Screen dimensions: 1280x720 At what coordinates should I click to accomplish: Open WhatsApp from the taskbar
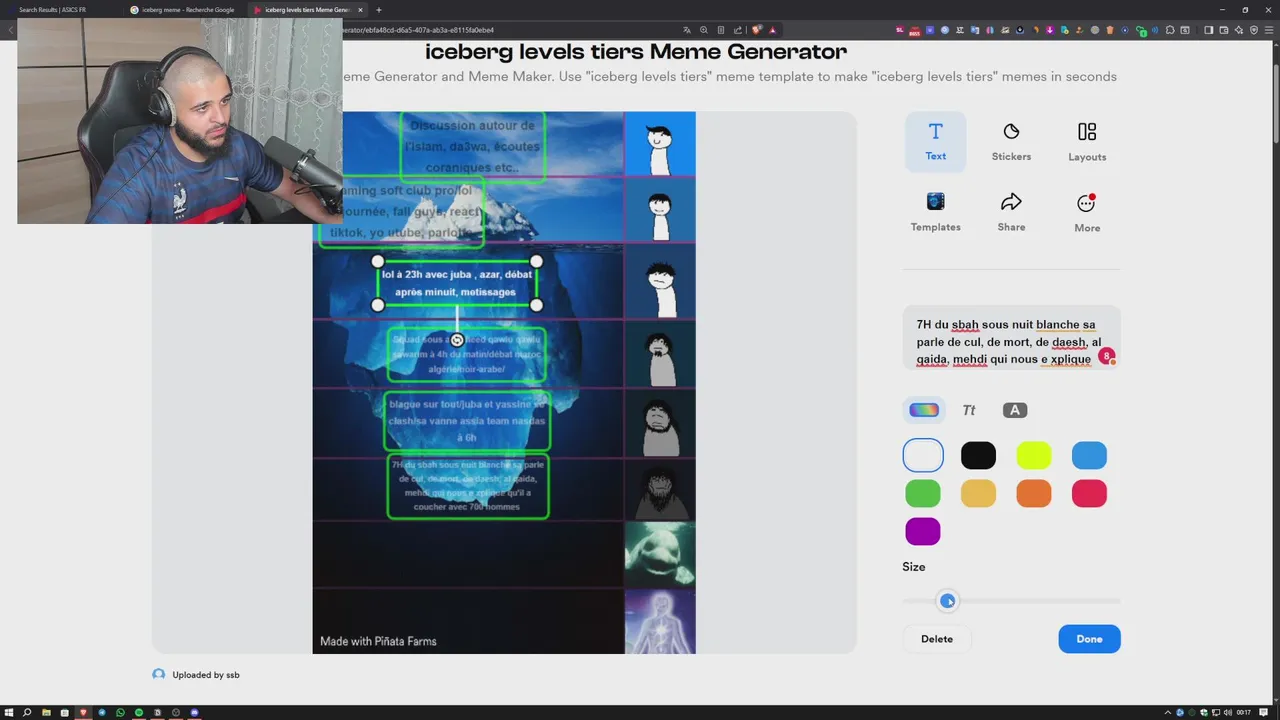(120, 712)
